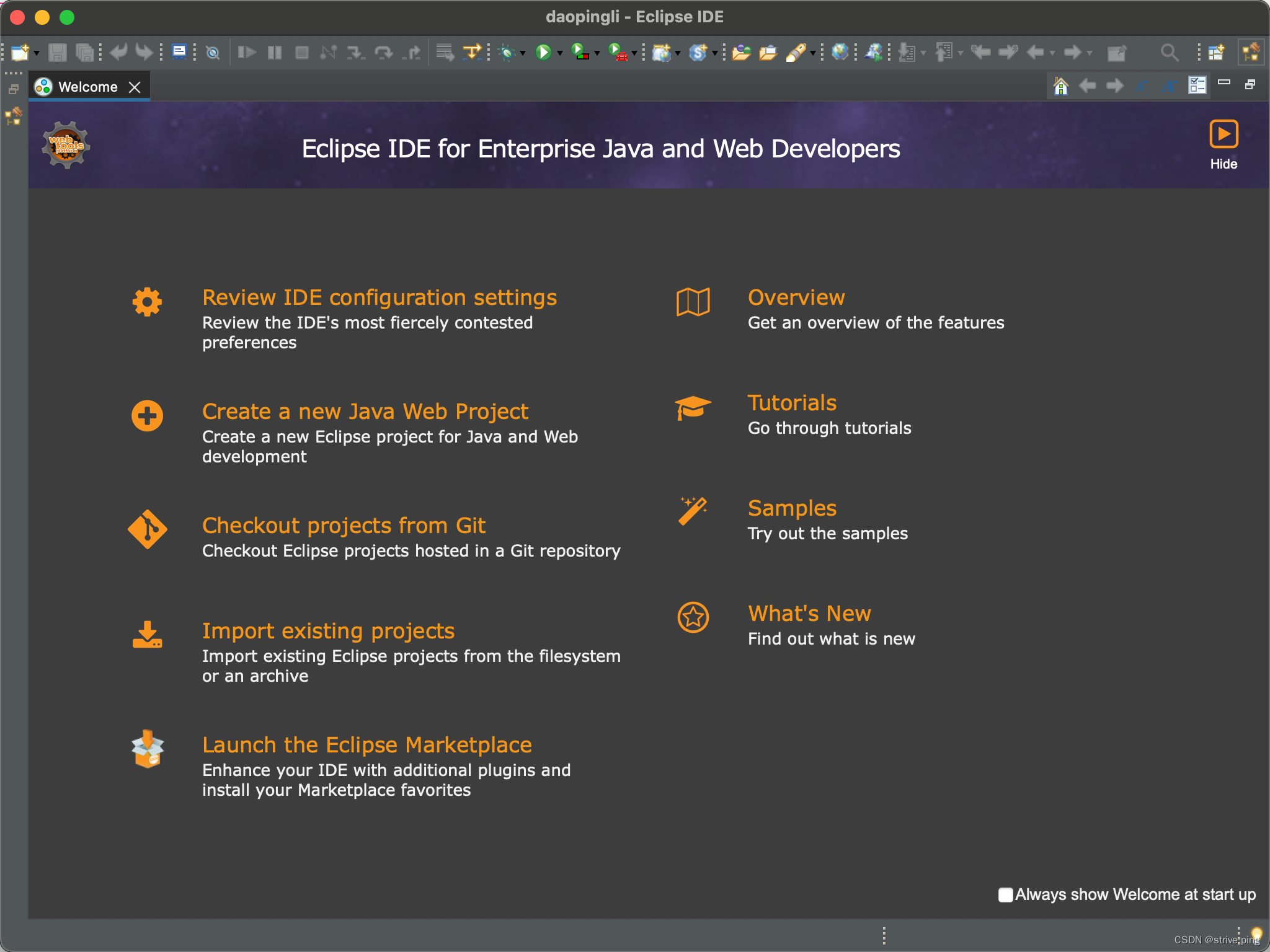Click the Hide welcome button
The height and width of the screenshot is (952, 1270).
tap(1223, 145)
